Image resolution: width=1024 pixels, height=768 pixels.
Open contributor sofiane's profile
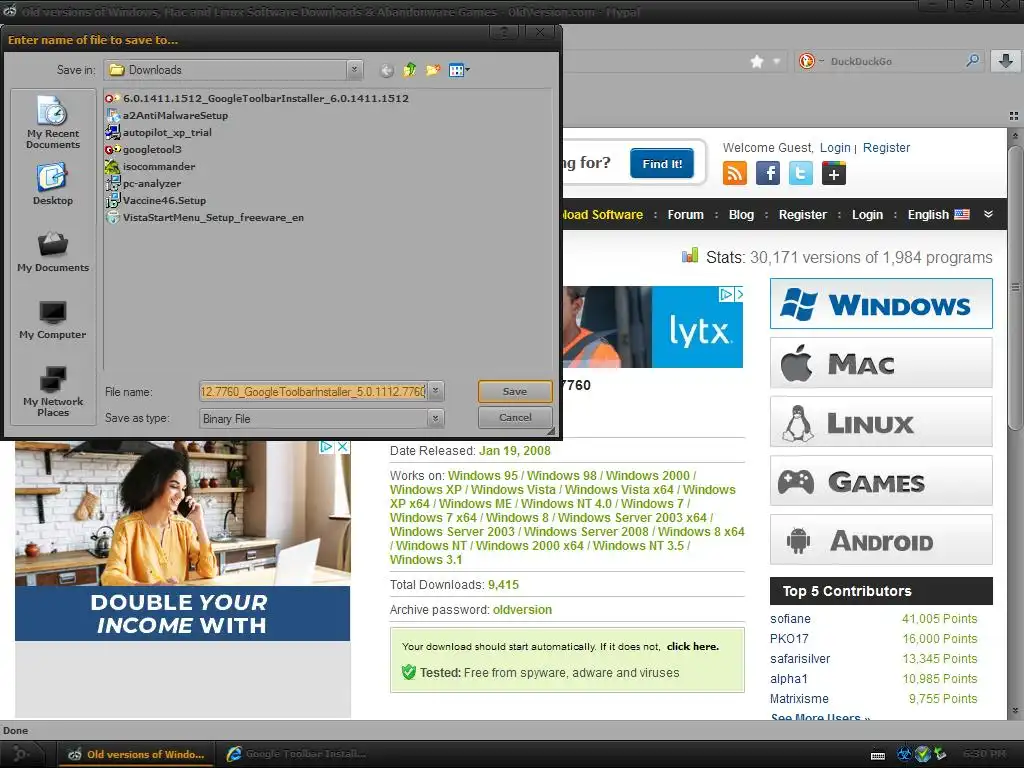[x=790, y=618]
